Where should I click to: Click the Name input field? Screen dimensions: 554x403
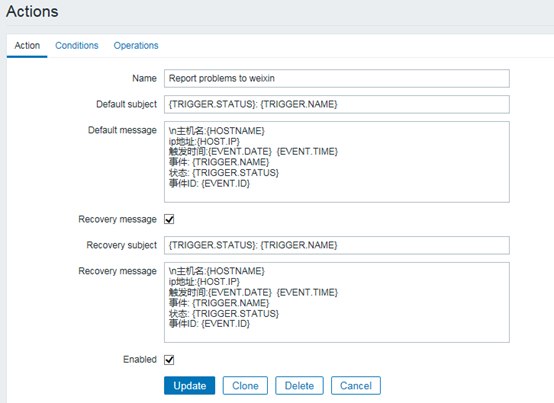click(x=336, y=78)
